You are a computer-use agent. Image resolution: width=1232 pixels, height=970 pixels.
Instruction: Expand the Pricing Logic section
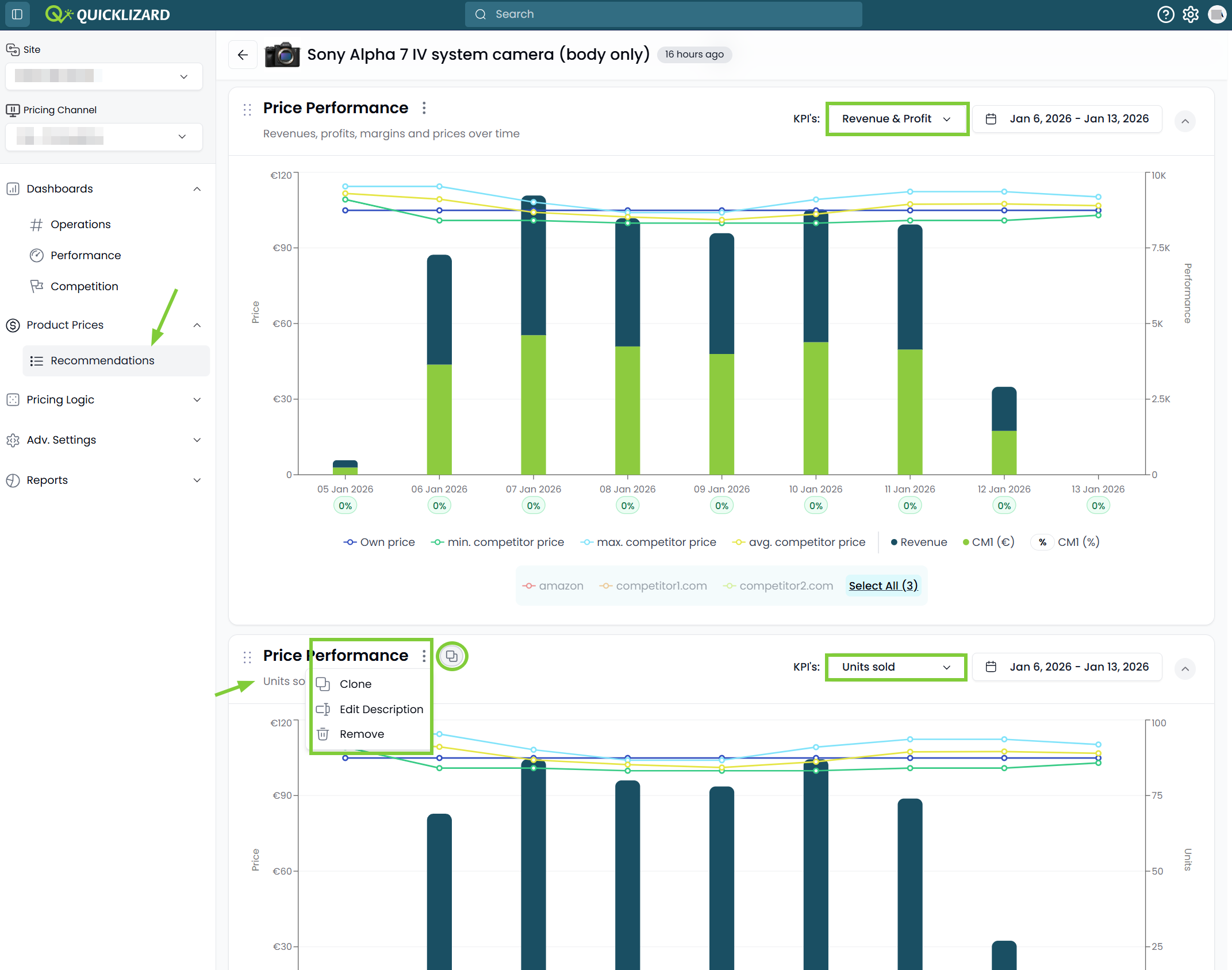click(104, 399)
